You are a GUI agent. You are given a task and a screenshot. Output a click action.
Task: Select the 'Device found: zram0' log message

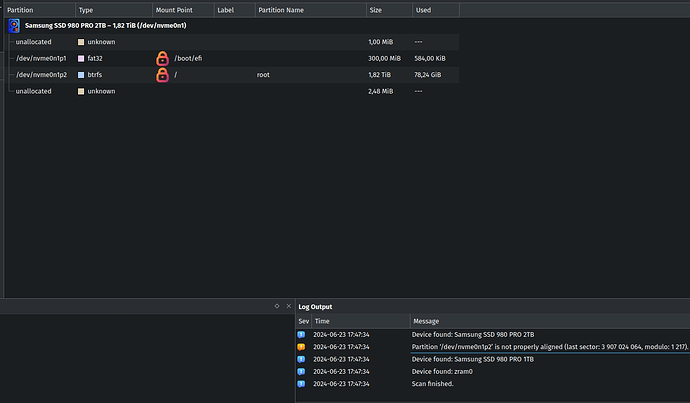[442, 371]
